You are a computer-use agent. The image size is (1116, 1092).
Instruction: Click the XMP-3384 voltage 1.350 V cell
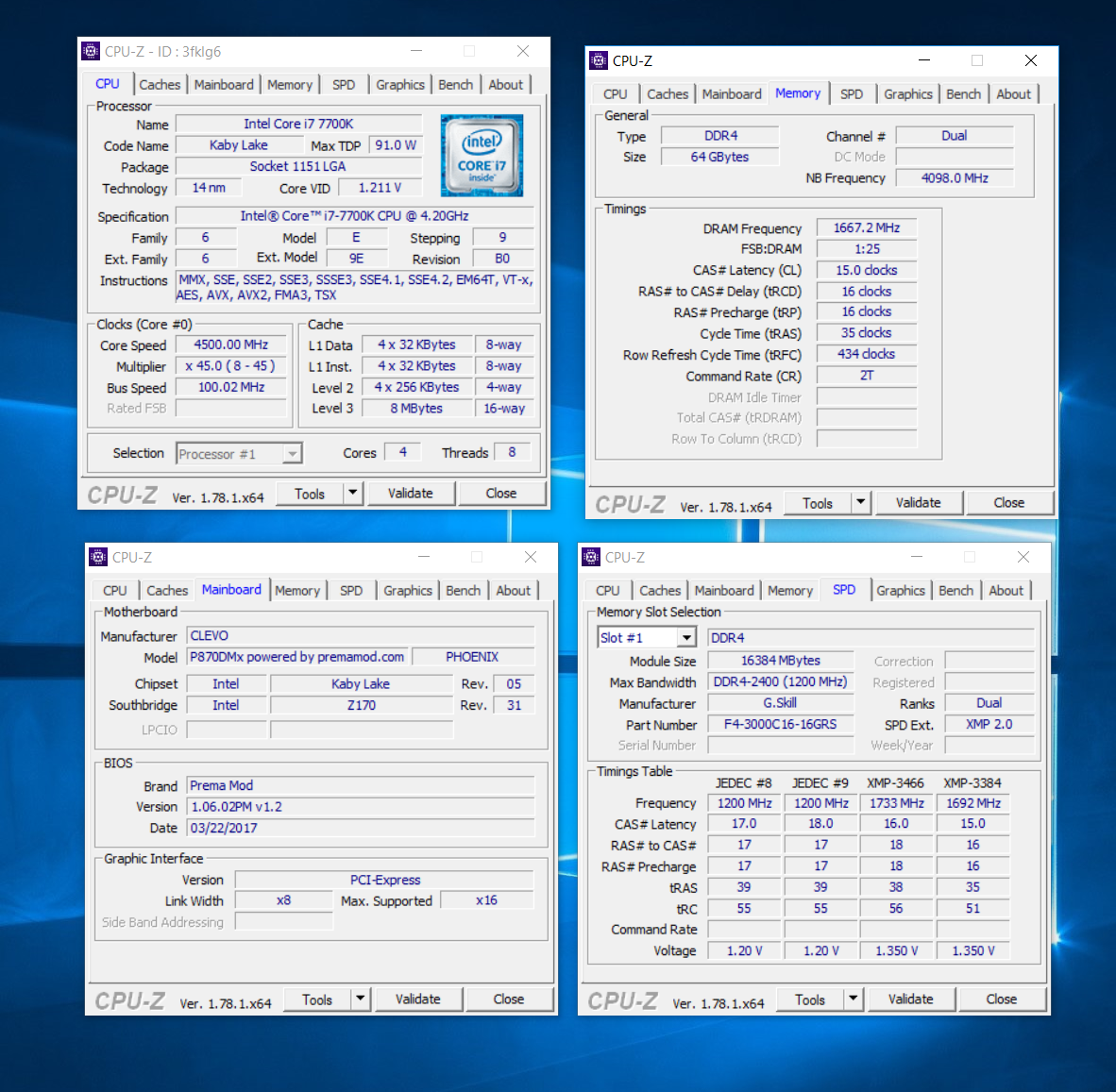point(973,951)
